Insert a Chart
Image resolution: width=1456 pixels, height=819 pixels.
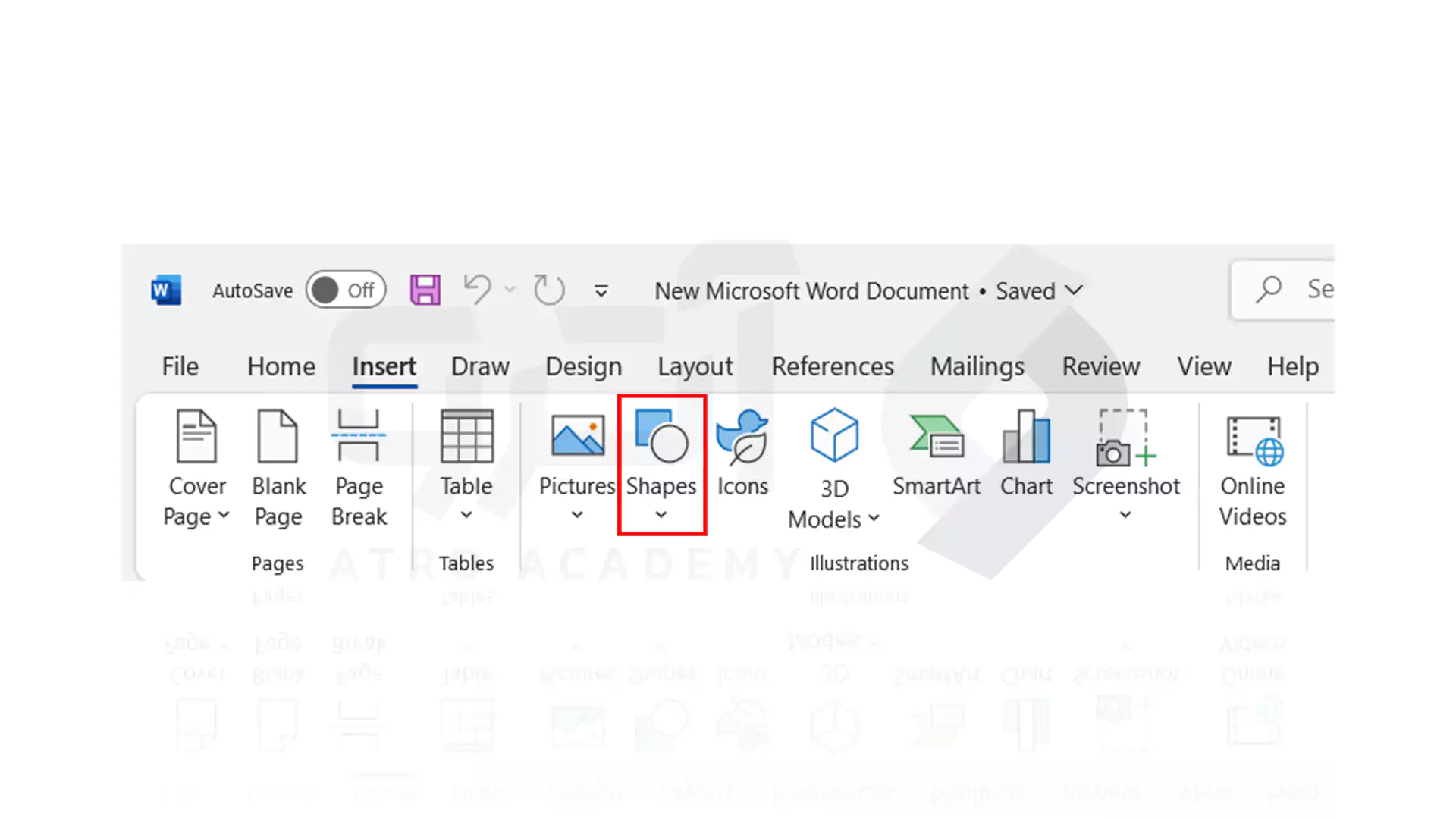coord(1026,453)
